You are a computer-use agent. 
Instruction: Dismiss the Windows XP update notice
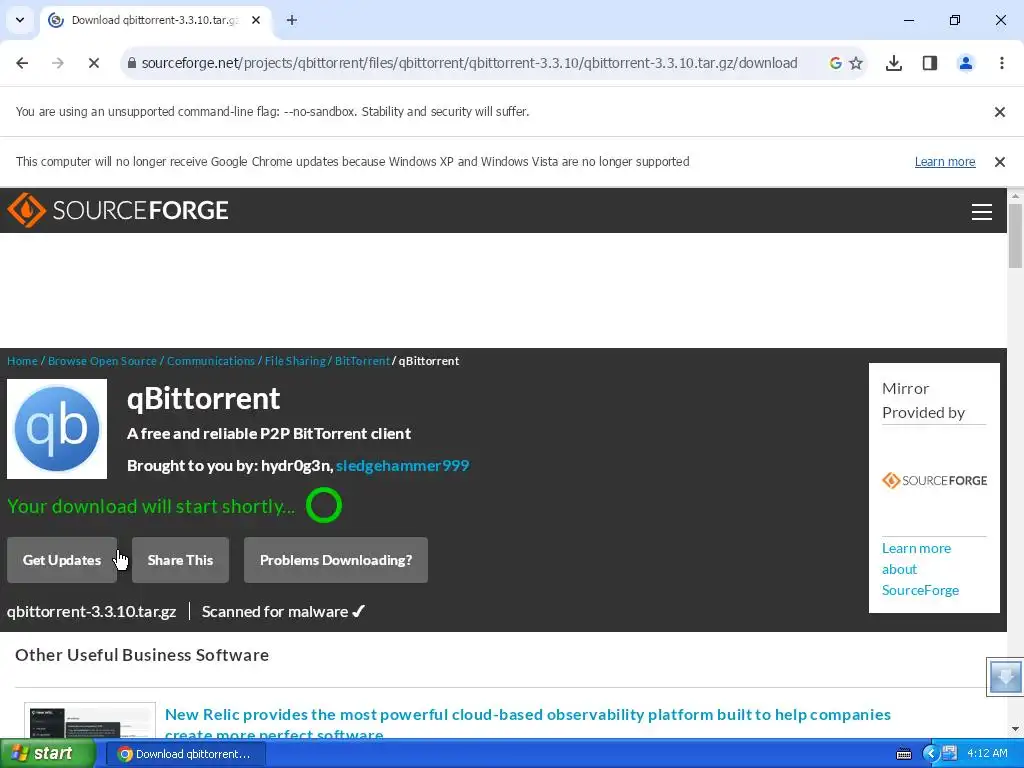coord(999,162)
